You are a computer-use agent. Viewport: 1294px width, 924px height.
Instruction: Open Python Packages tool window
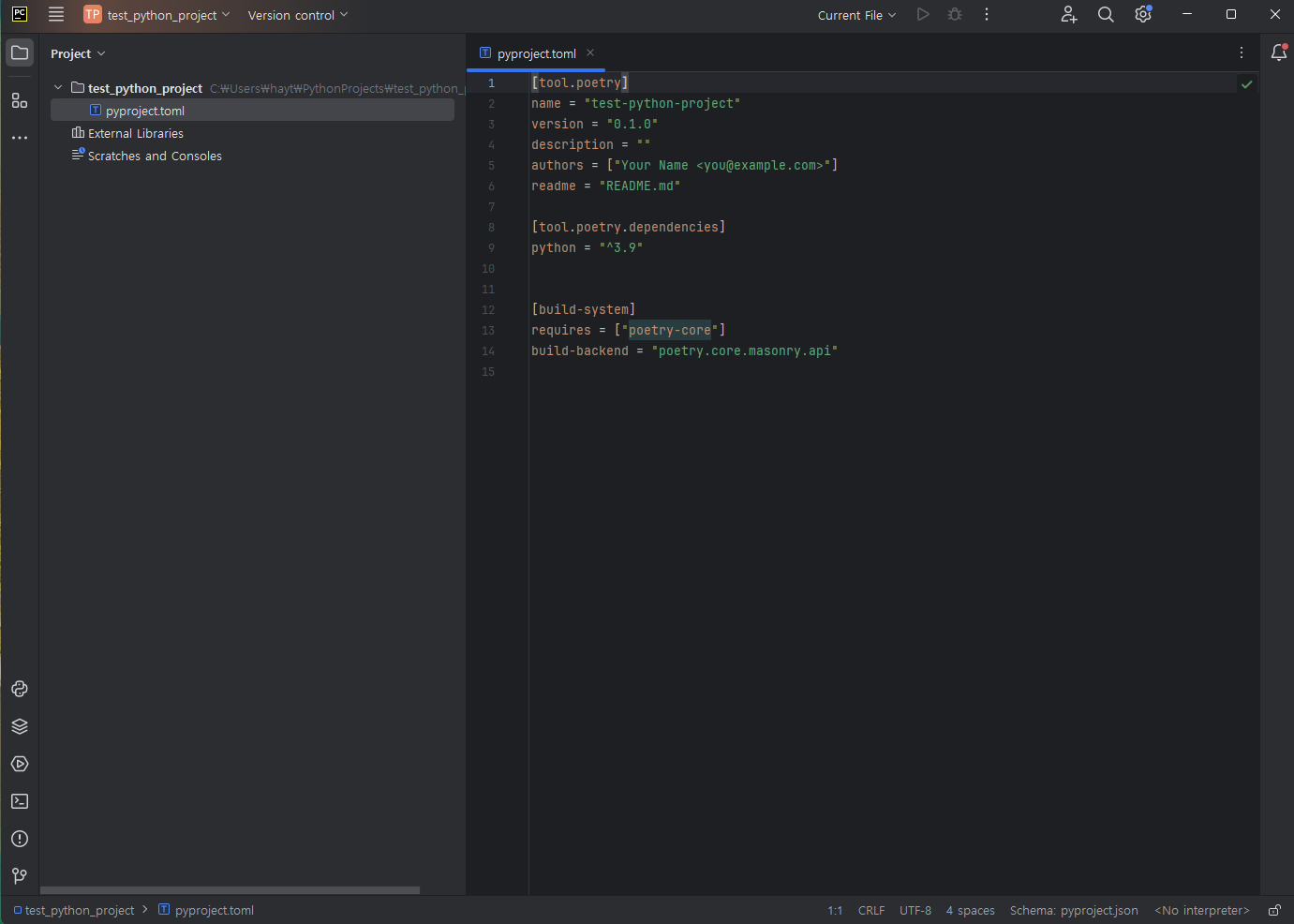click(x=20, y=726)
